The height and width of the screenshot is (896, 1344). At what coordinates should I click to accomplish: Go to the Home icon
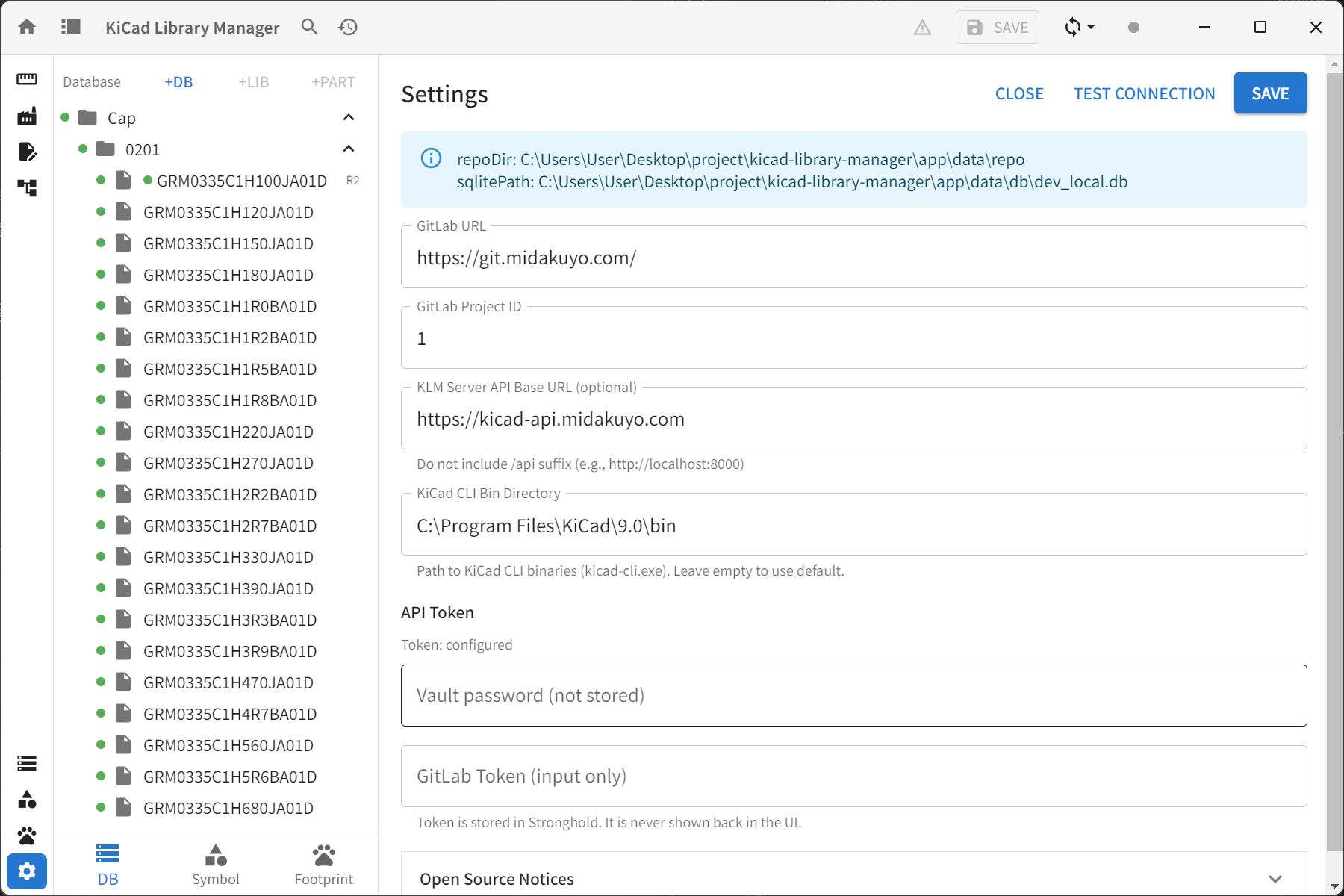coord(27,28)
